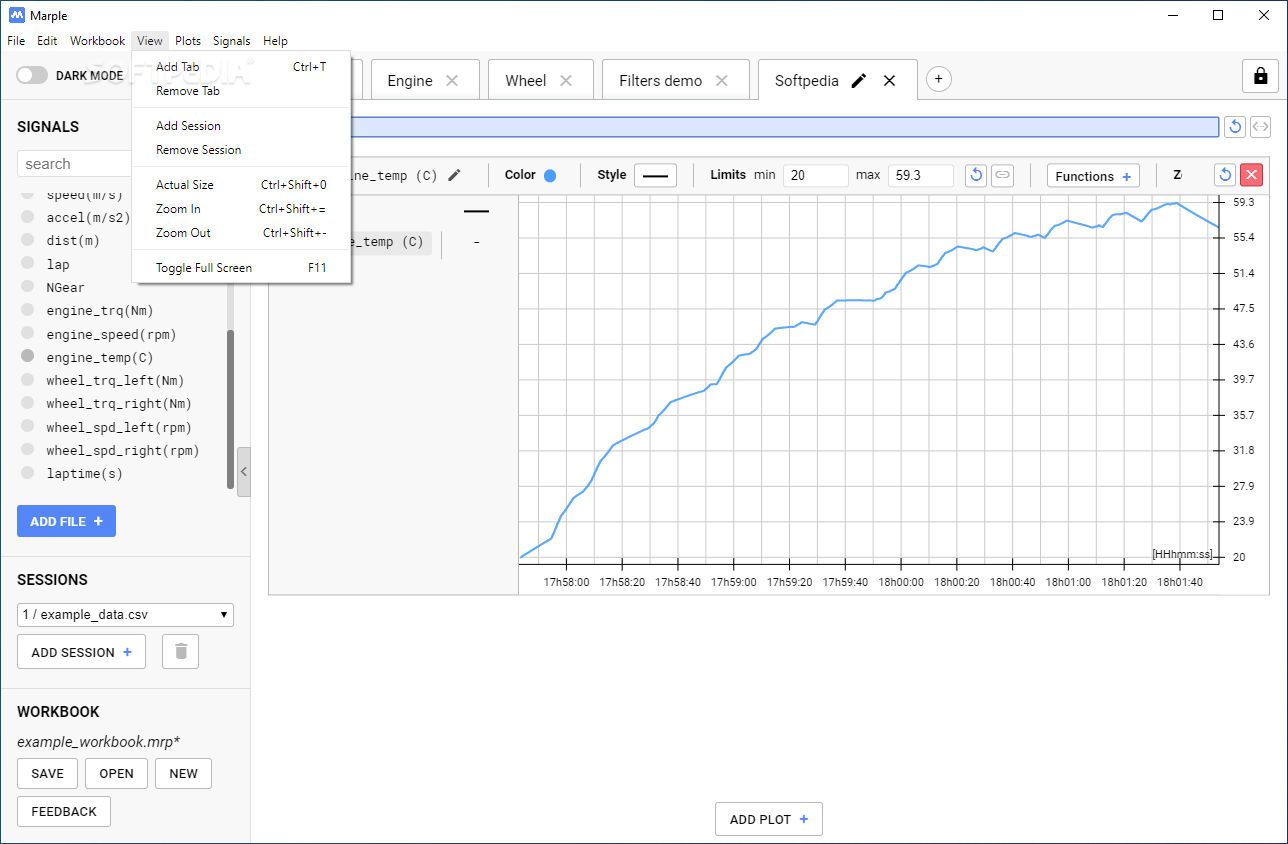Image resolution: width=1288 pixels, height=844 pixels.
Task: Open the Functions plus button
Action: 1093,176
